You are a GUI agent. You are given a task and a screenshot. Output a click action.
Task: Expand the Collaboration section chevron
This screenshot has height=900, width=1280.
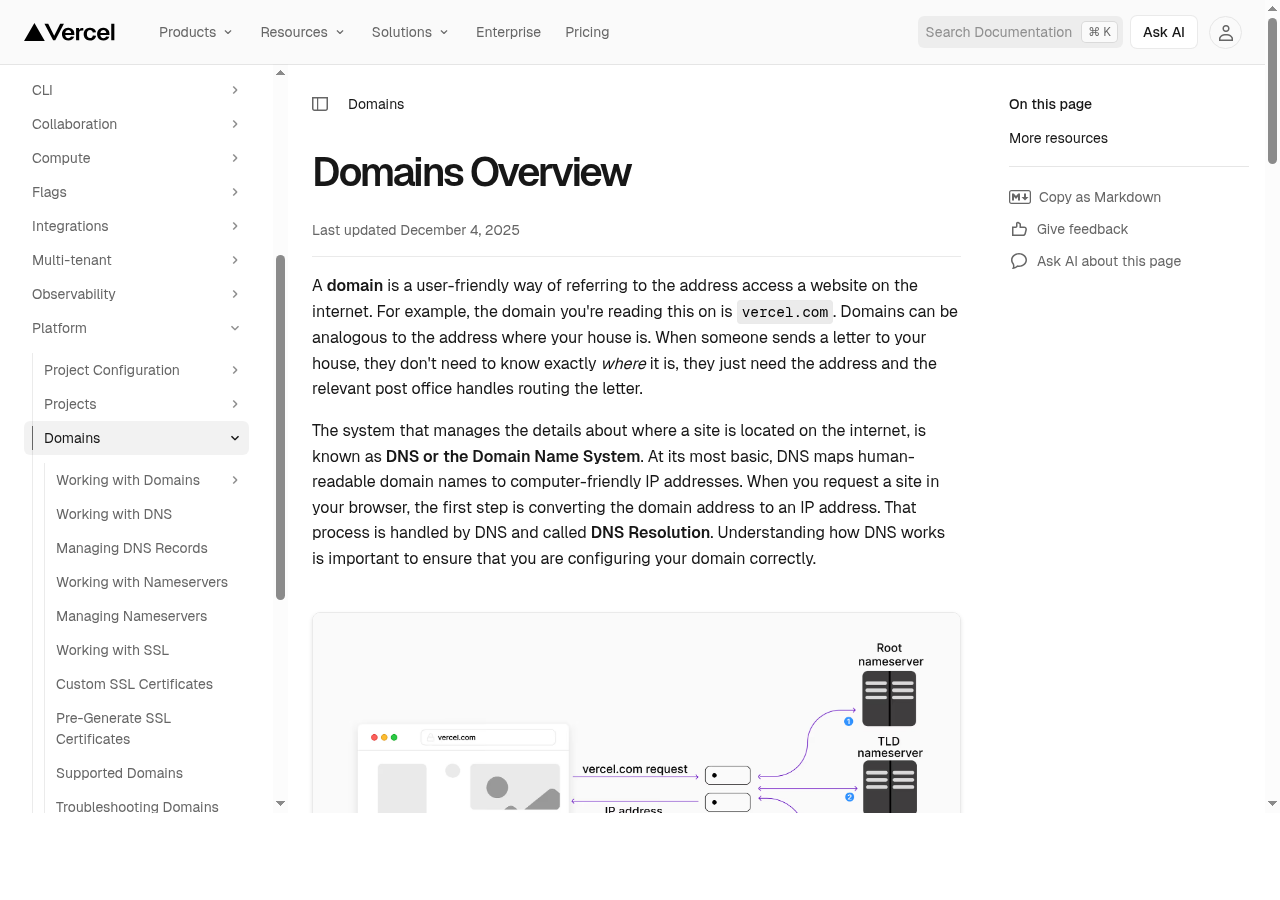(235, 124)
